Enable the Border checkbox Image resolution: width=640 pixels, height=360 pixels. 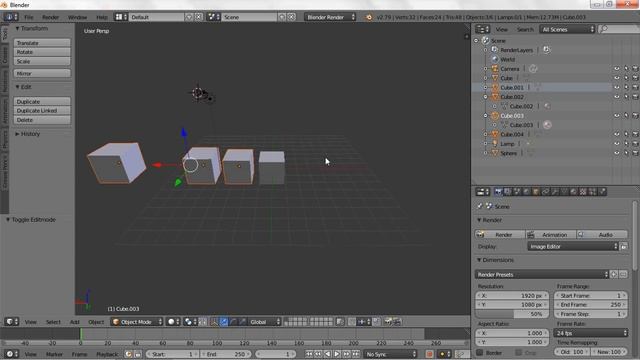(x=480, y=352)
